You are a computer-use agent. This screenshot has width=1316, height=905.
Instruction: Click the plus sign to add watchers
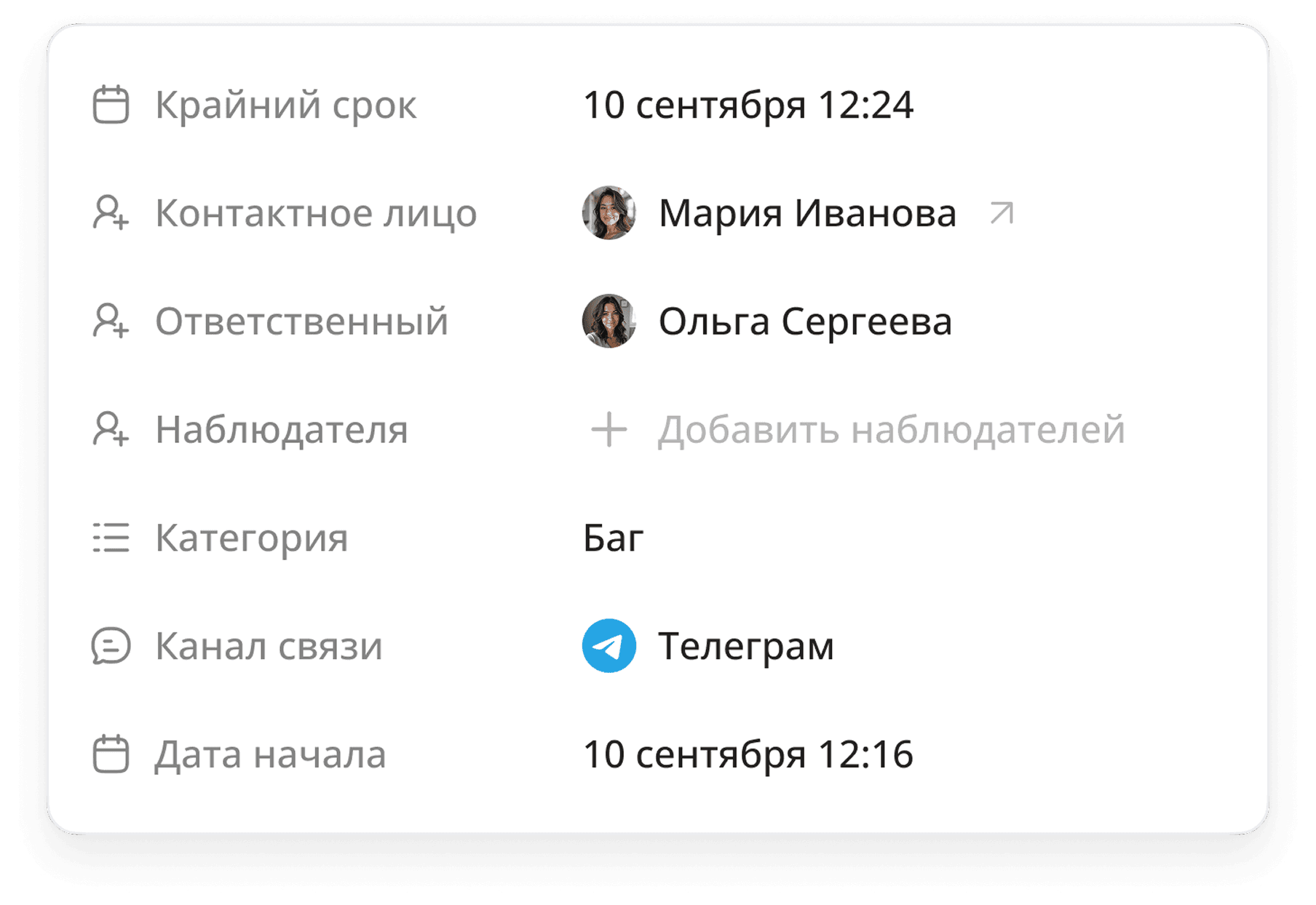(609, 429)
